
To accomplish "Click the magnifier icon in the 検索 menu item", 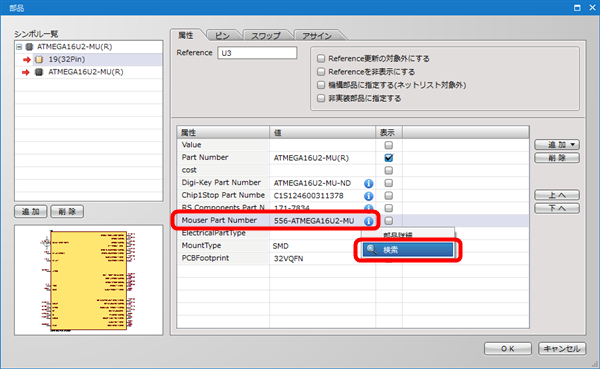I will 371,250.
